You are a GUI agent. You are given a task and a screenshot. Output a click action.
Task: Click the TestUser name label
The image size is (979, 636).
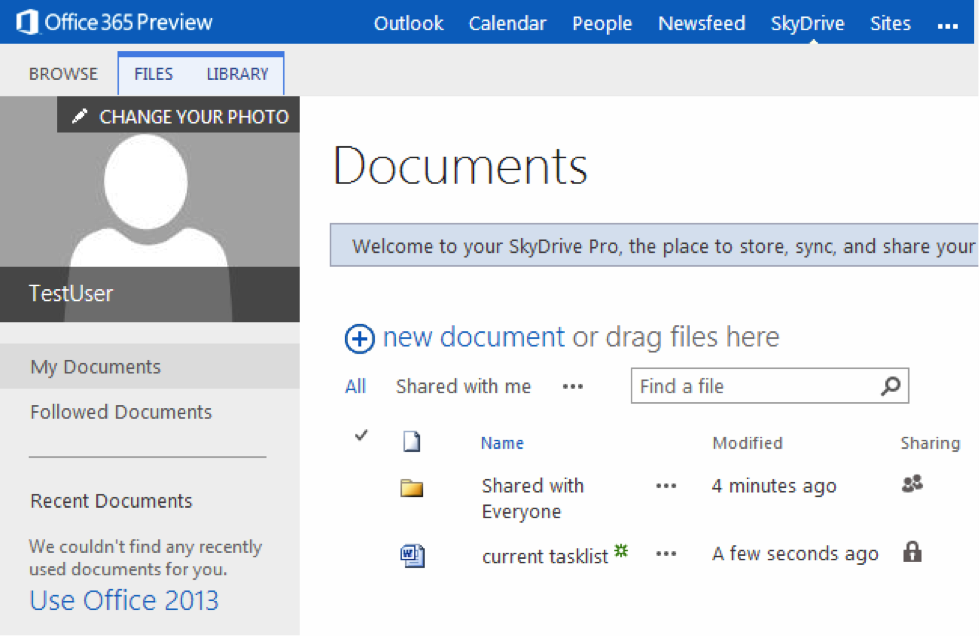pyautogui.click(x=71, y=293)
